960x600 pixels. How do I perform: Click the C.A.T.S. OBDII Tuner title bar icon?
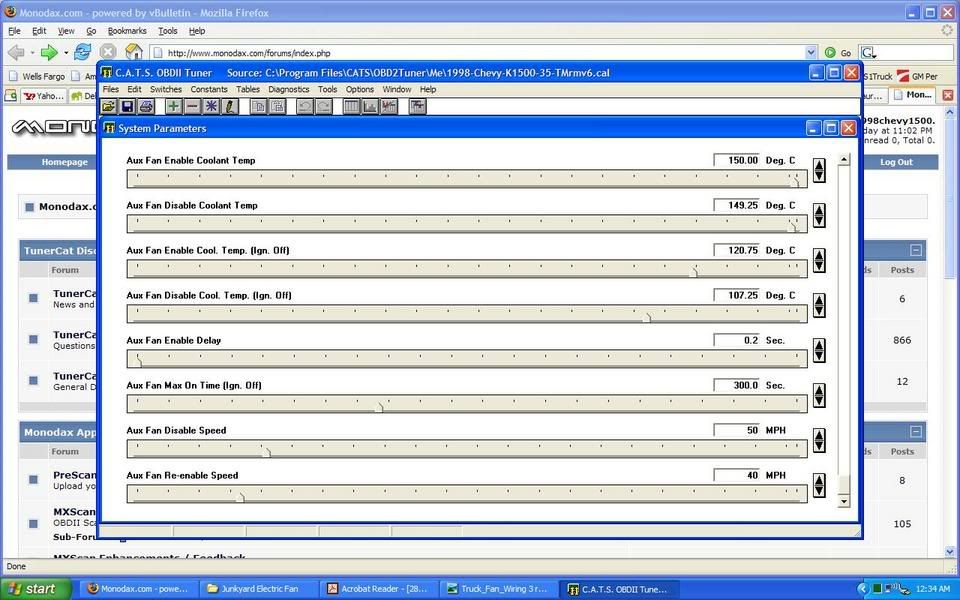(107, 72)
